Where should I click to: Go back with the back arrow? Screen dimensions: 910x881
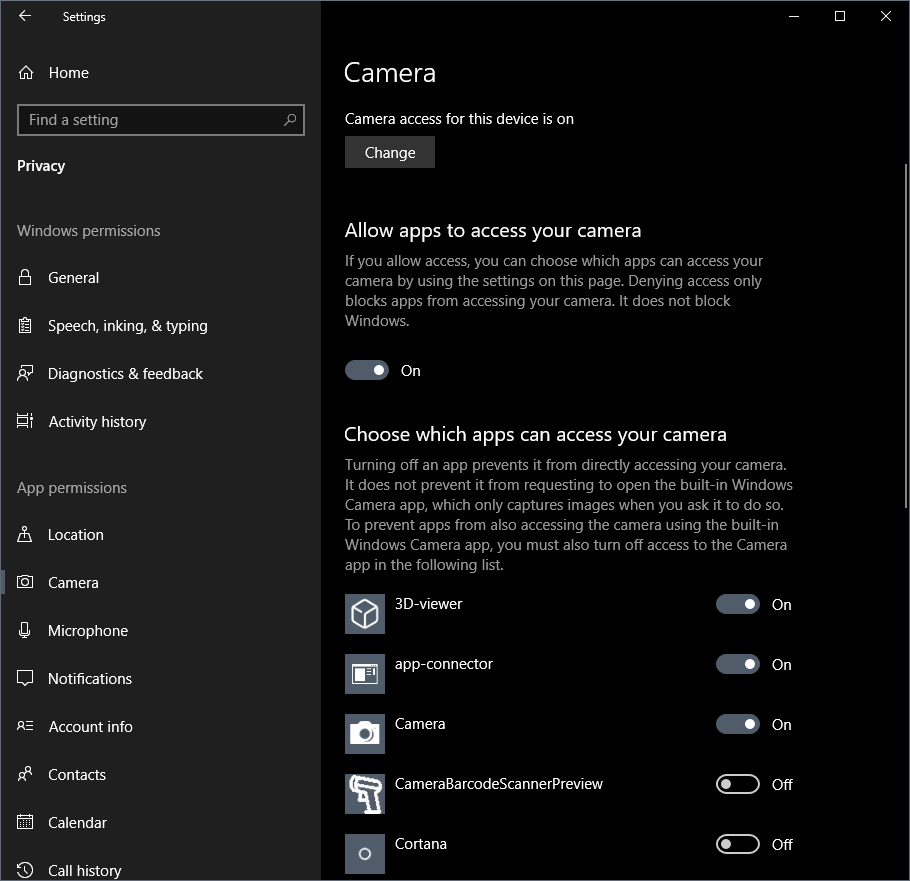pos(25,16)
